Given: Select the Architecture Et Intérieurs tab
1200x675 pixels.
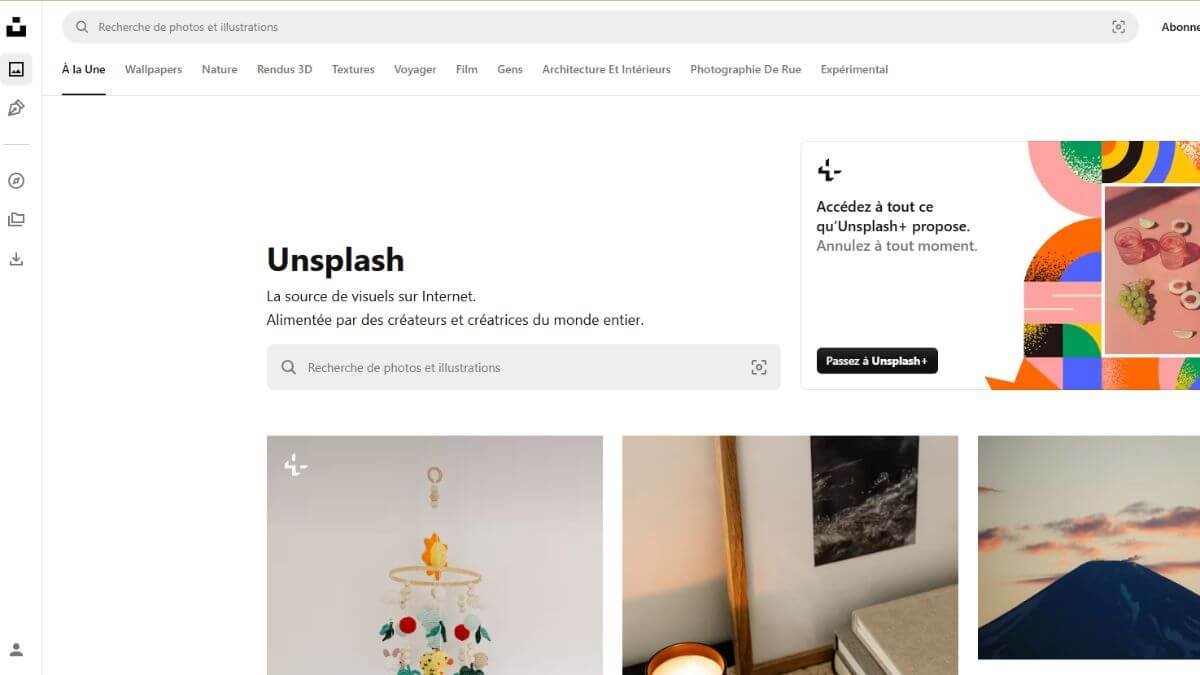Looking at the screenshot, I should point(606,69).
